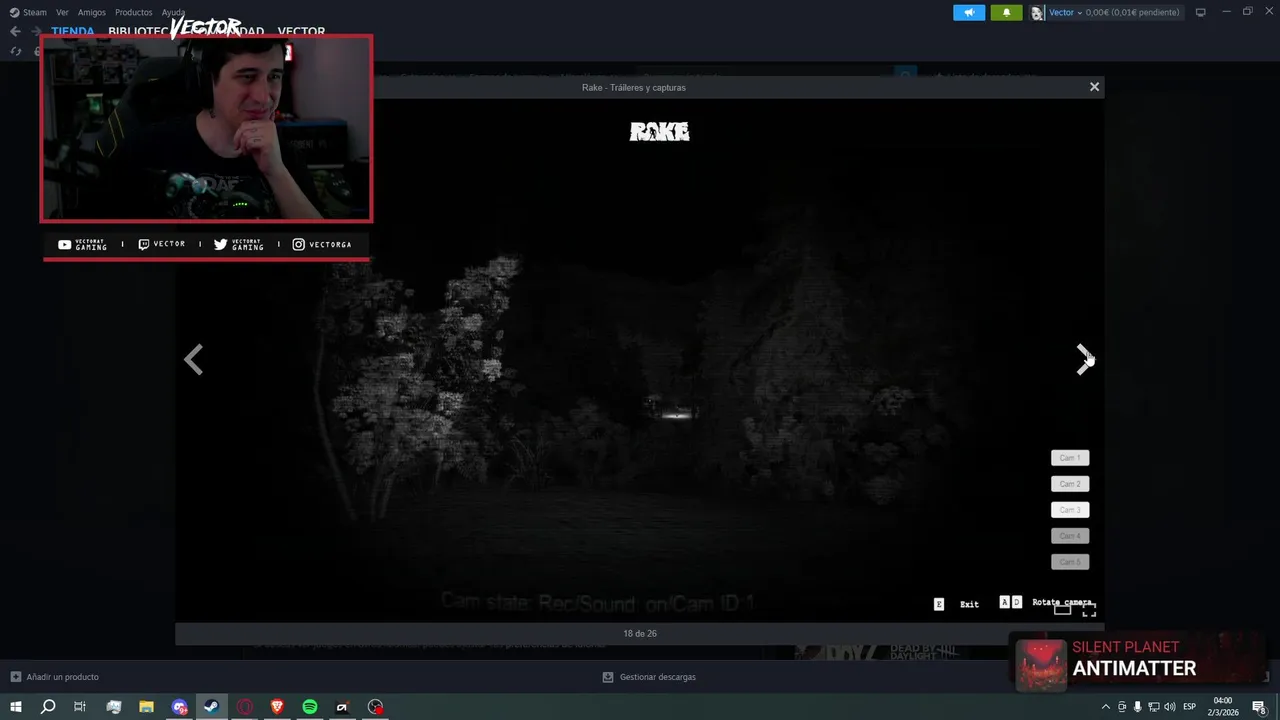The image size is (1280, 720).
Task: Click the Vector account avatar
Action: click(x=1038, y=12)
